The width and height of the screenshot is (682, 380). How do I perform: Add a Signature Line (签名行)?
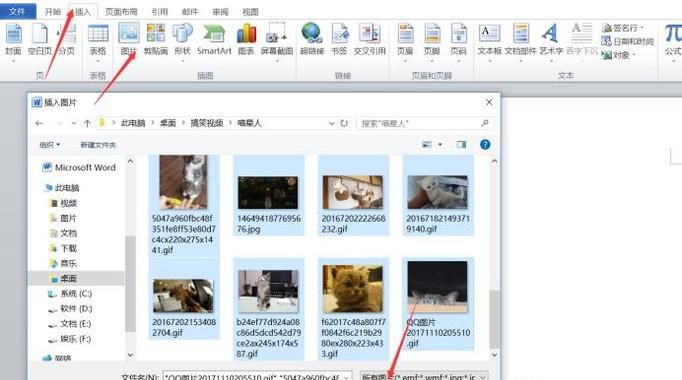623,28
